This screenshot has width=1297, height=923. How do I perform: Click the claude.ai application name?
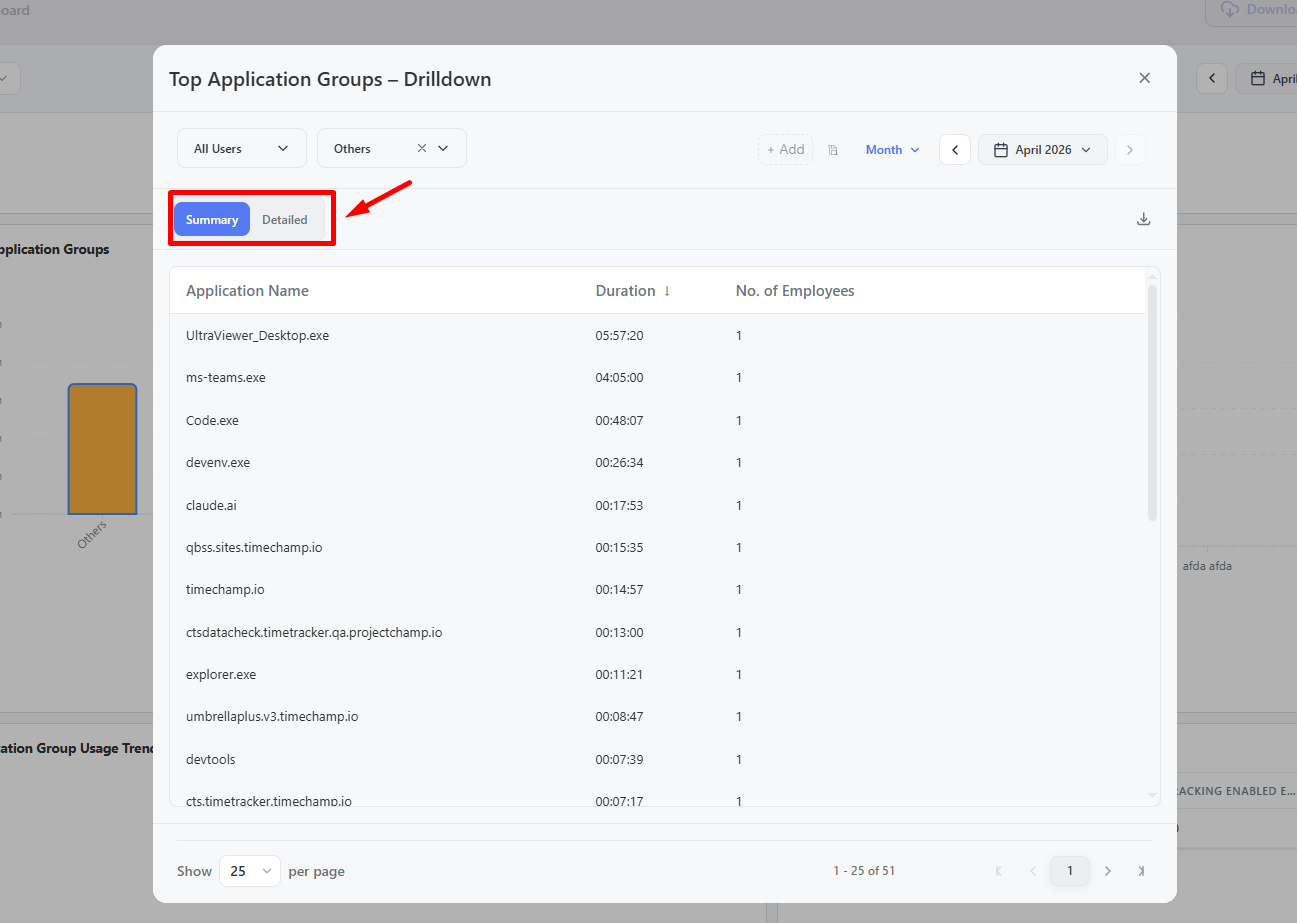pos(211,506)
